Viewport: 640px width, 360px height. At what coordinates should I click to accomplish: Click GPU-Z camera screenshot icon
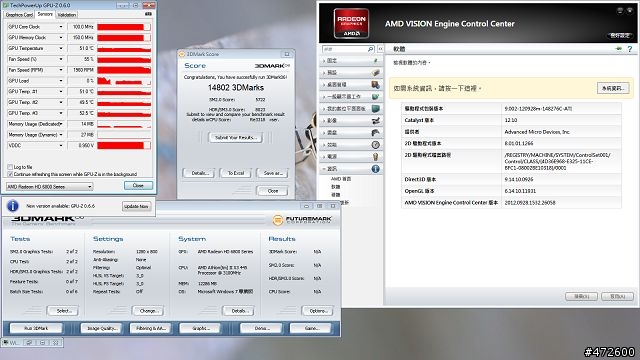tap(148, 14)
